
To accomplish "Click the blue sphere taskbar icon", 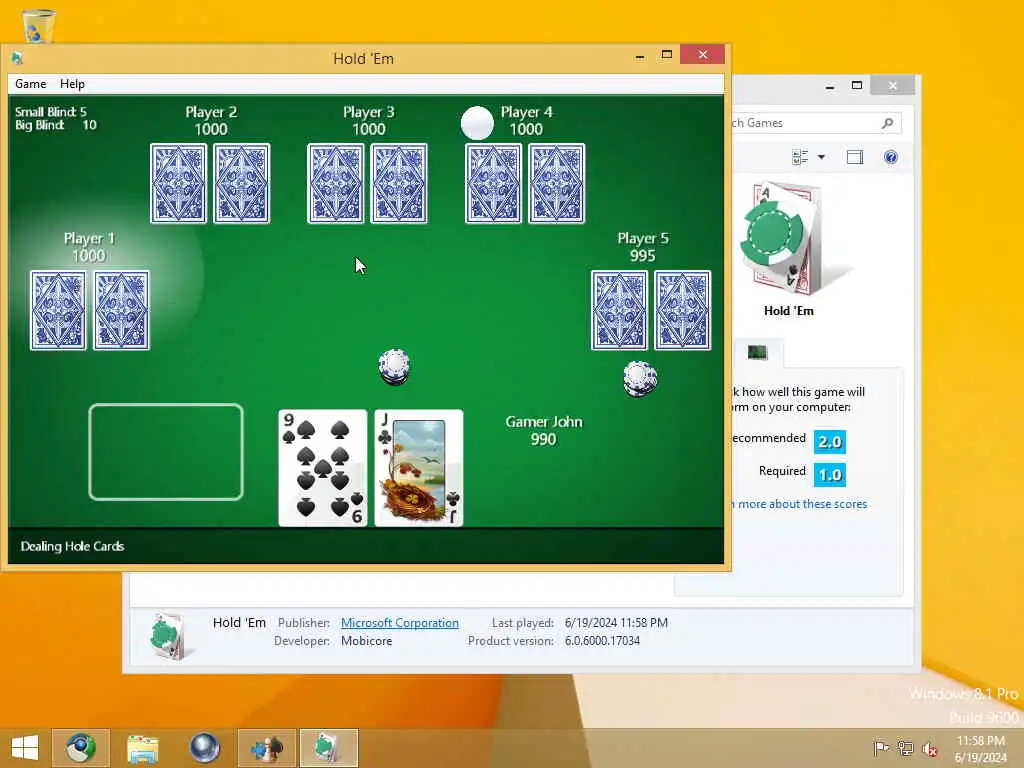I will 204,748.
